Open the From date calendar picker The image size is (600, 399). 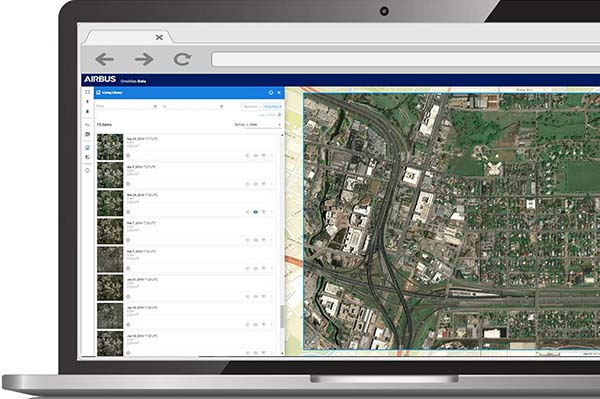click(x=155, y=106)
